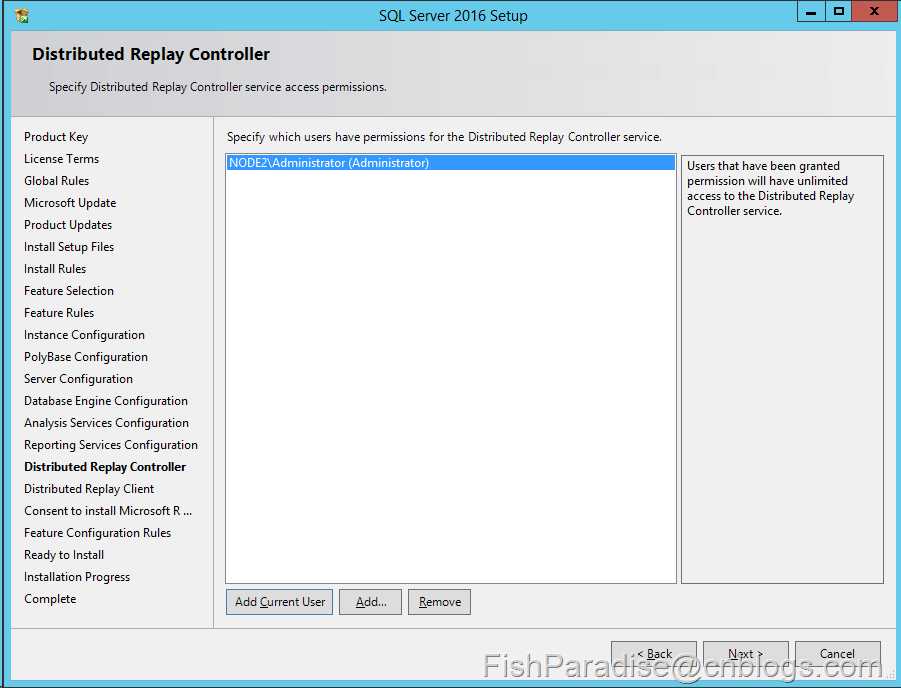Click the Ready to Install step
901x688 pixels.
[x=64, y=555]
